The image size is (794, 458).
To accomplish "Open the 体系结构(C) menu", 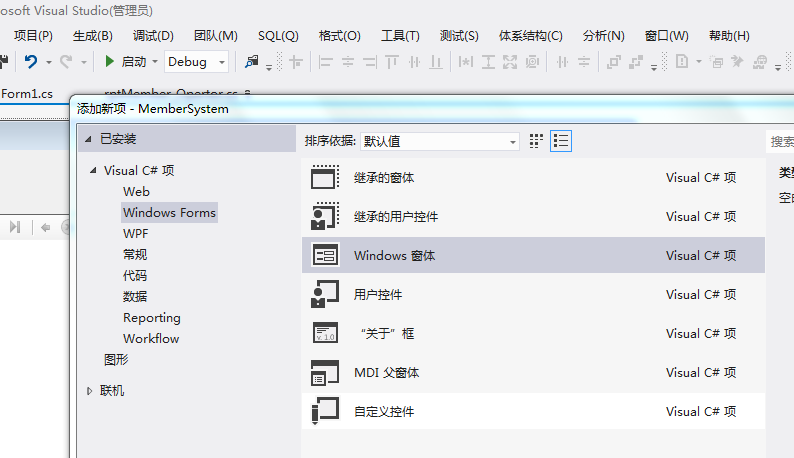I will (531, 36).
